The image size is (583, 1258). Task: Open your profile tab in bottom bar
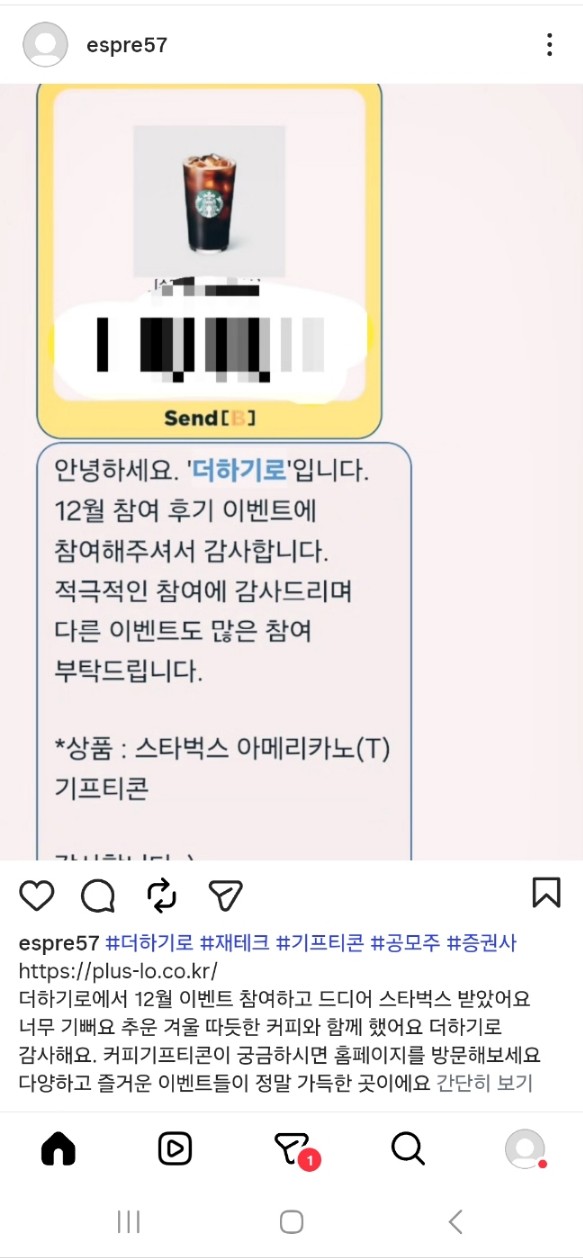click(525, 1150)
